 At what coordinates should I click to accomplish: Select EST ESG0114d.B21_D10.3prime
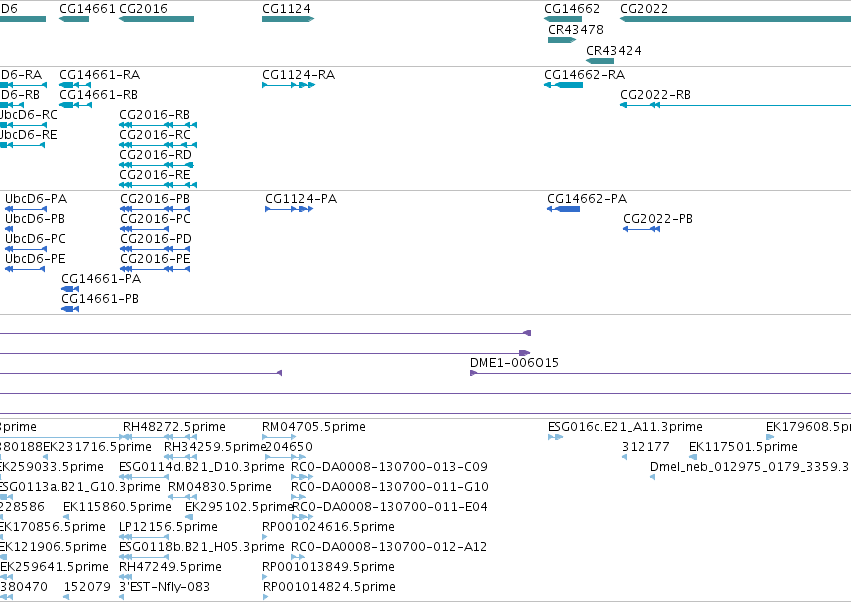tap(202, 467)
